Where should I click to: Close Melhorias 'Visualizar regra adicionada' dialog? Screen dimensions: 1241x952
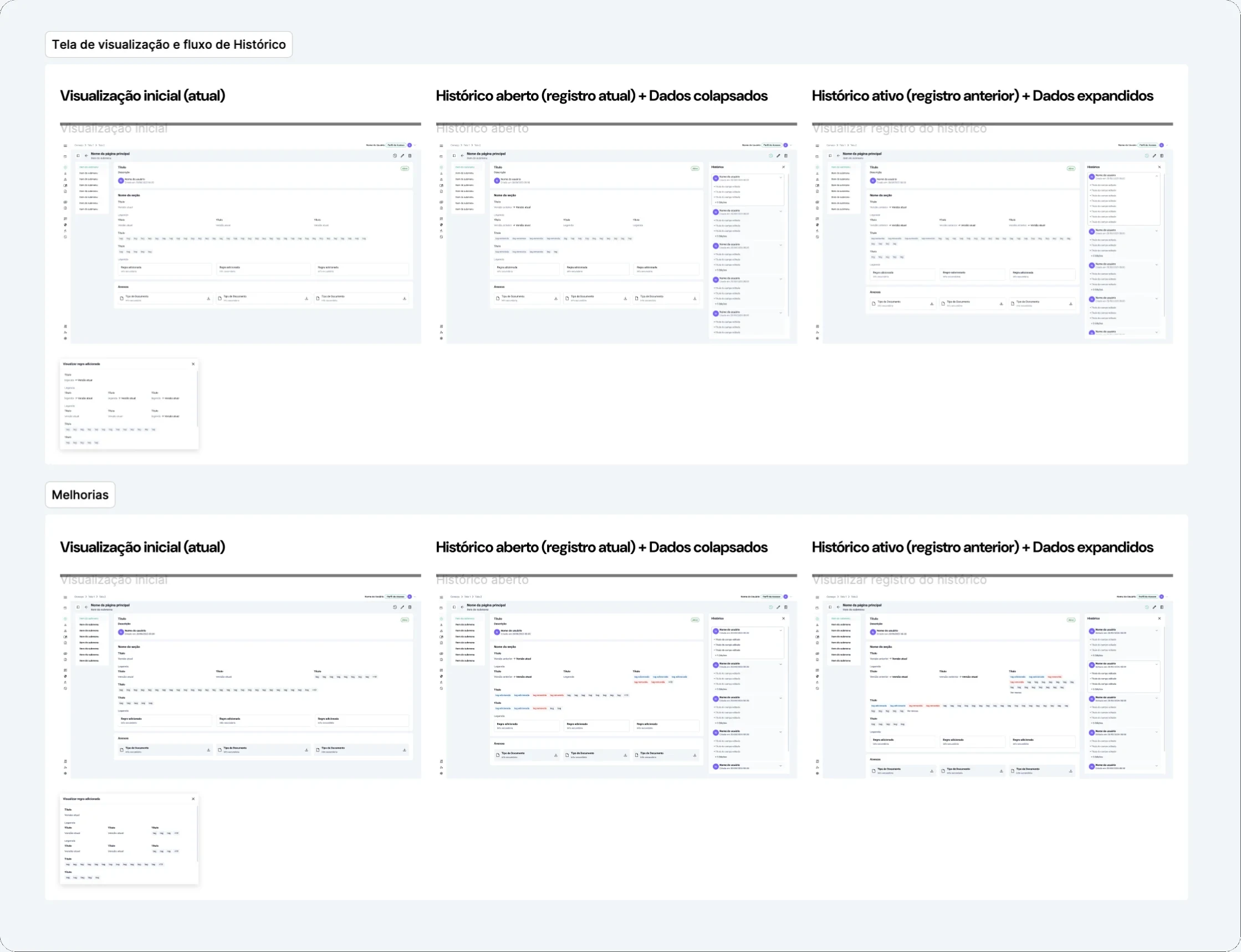pos(193,799)
